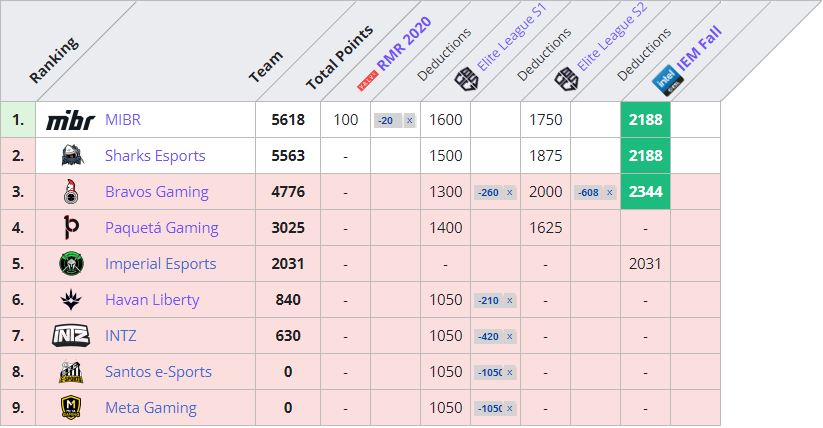
Task: Click the Santos e-Sports logo
Action: (71, 372)
